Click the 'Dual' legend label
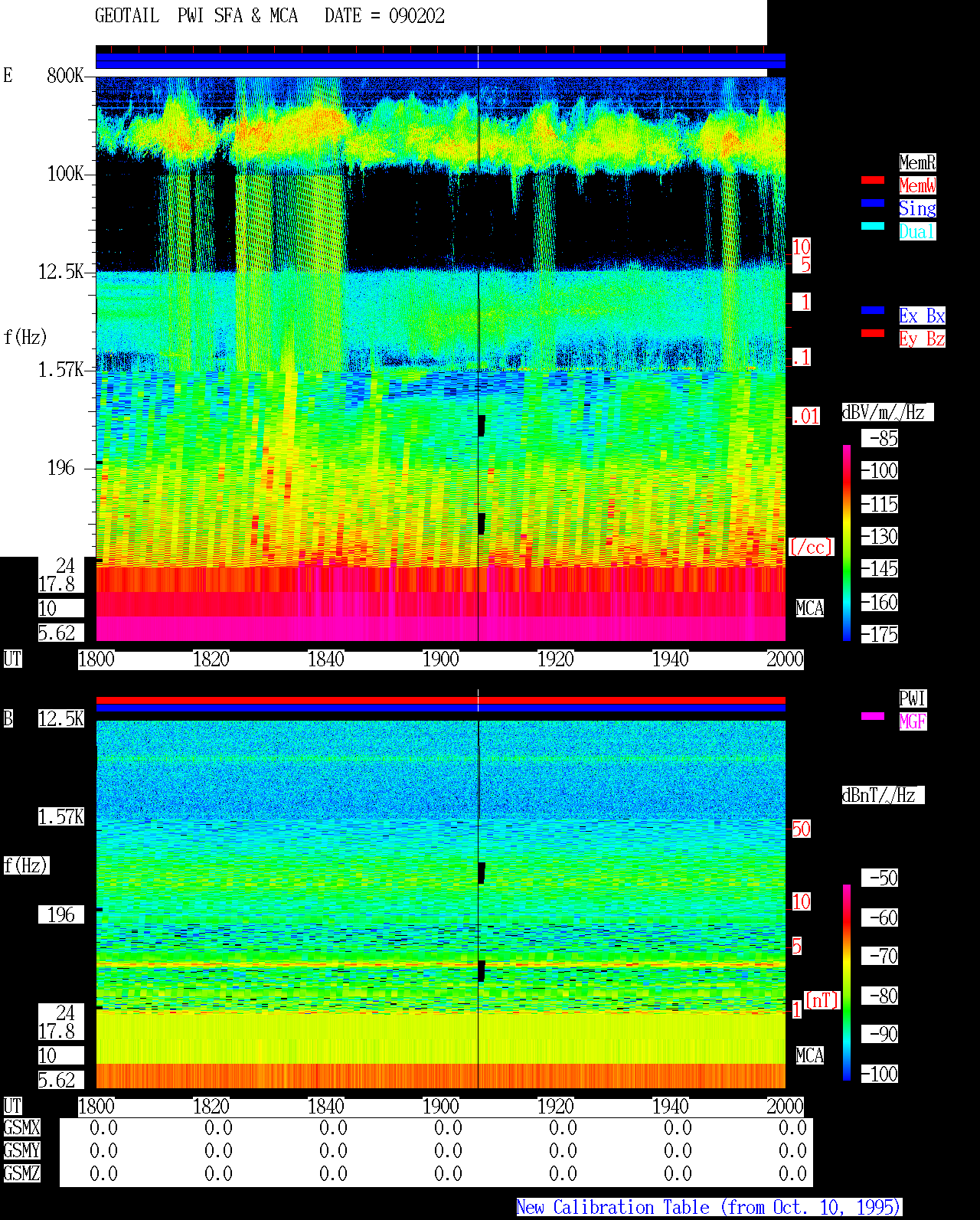Screen dimensions: 980x1220 click(917, 231)
